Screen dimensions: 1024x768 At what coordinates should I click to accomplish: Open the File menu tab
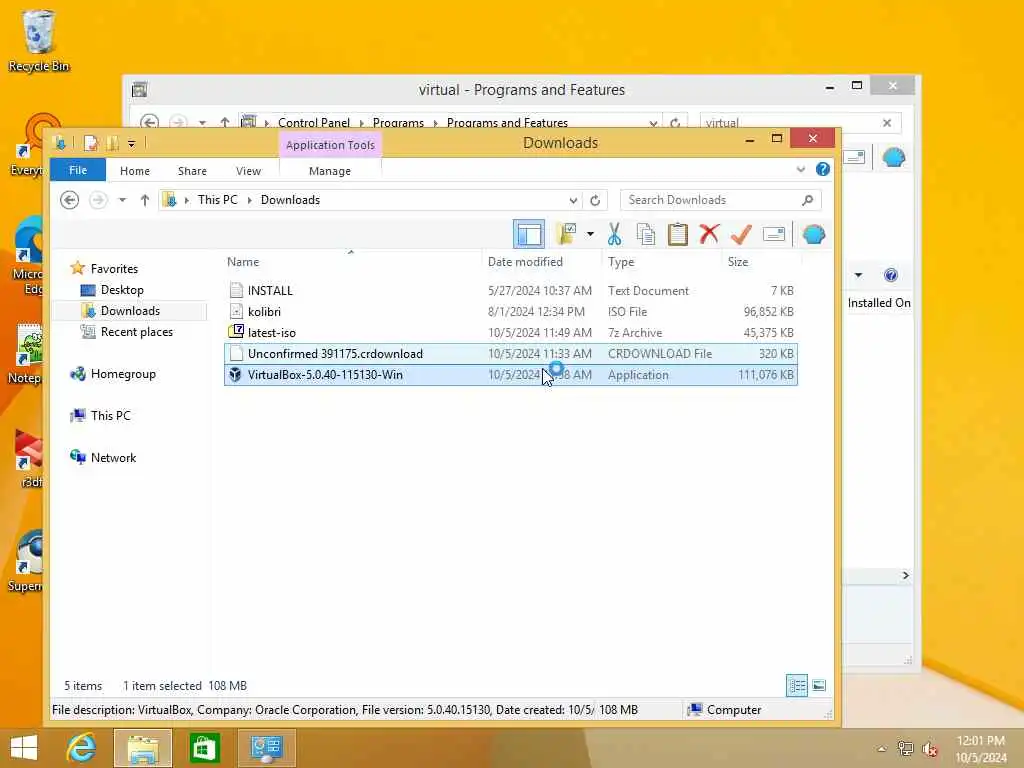click(78, 170)
